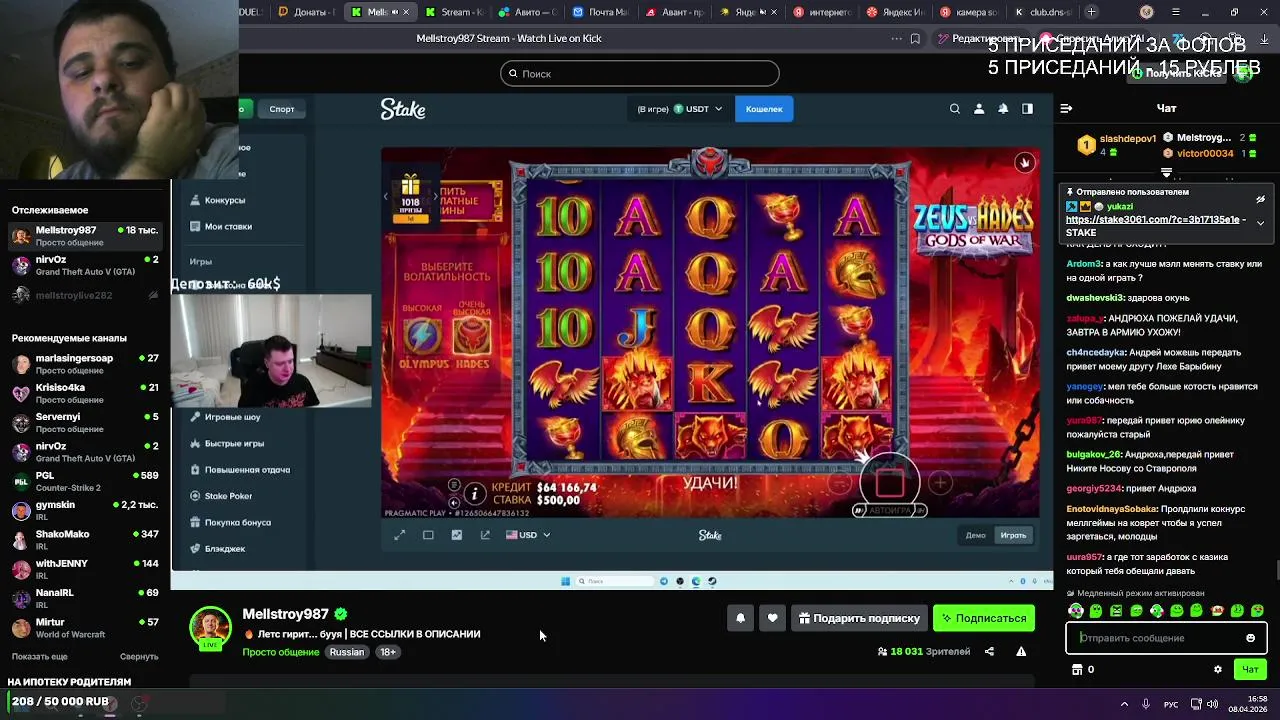Open live stats chart icon below game

457,535
